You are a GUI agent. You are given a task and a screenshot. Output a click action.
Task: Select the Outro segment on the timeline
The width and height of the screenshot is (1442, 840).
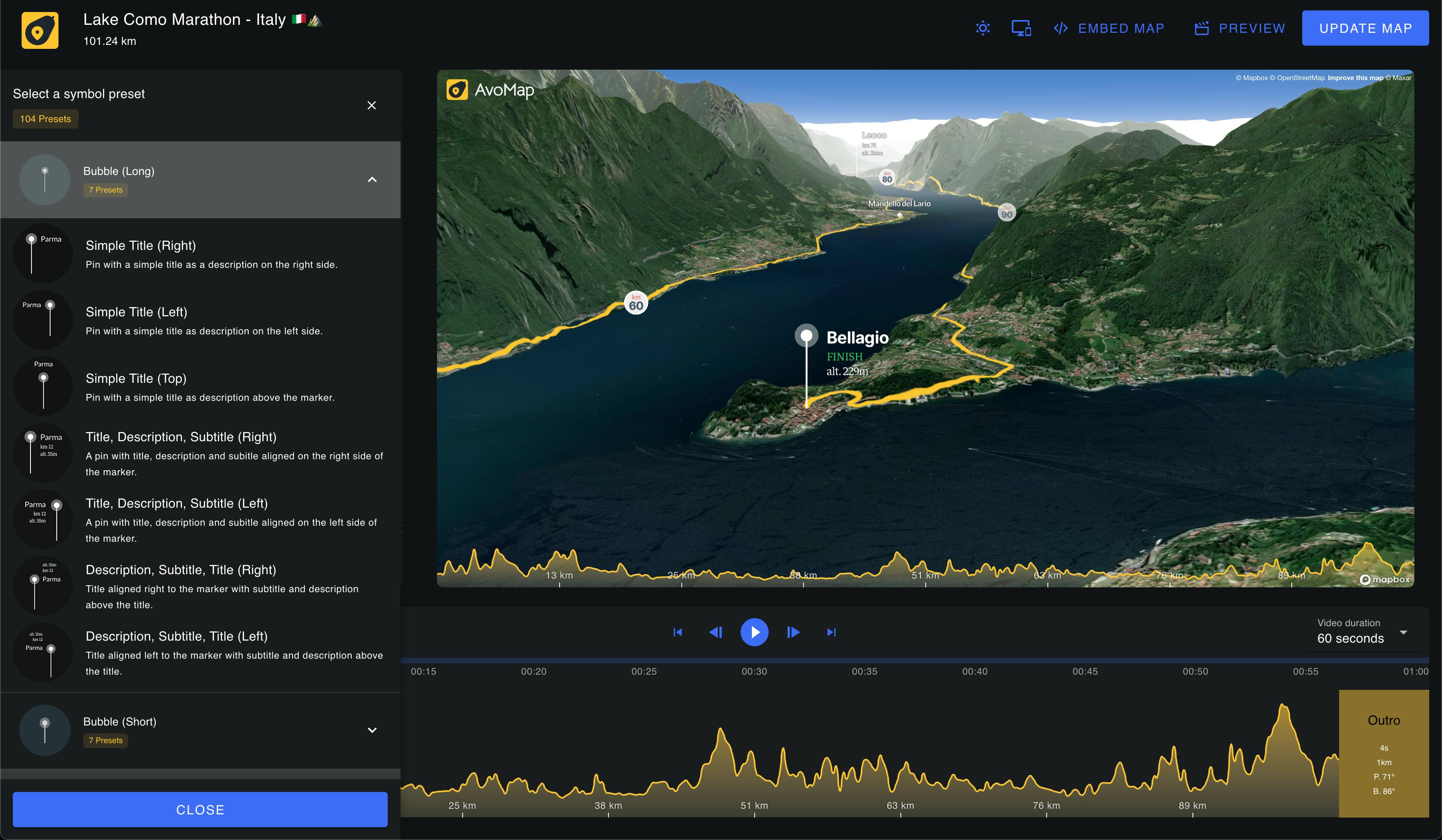[1384, 753]
